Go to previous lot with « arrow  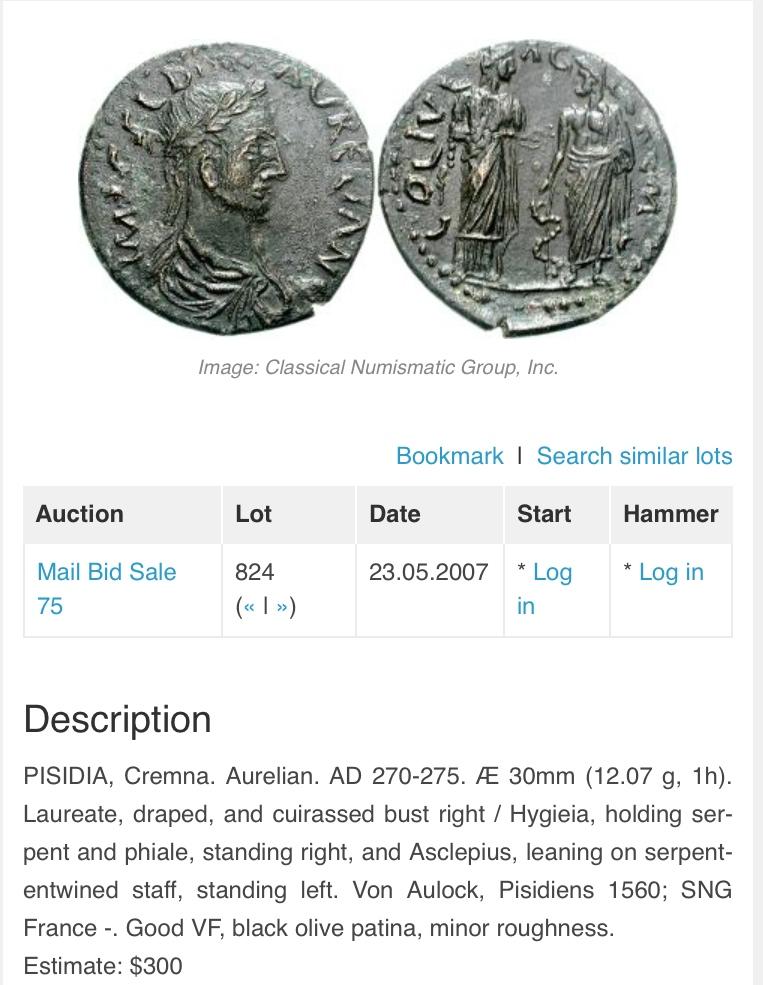(246, 607)
